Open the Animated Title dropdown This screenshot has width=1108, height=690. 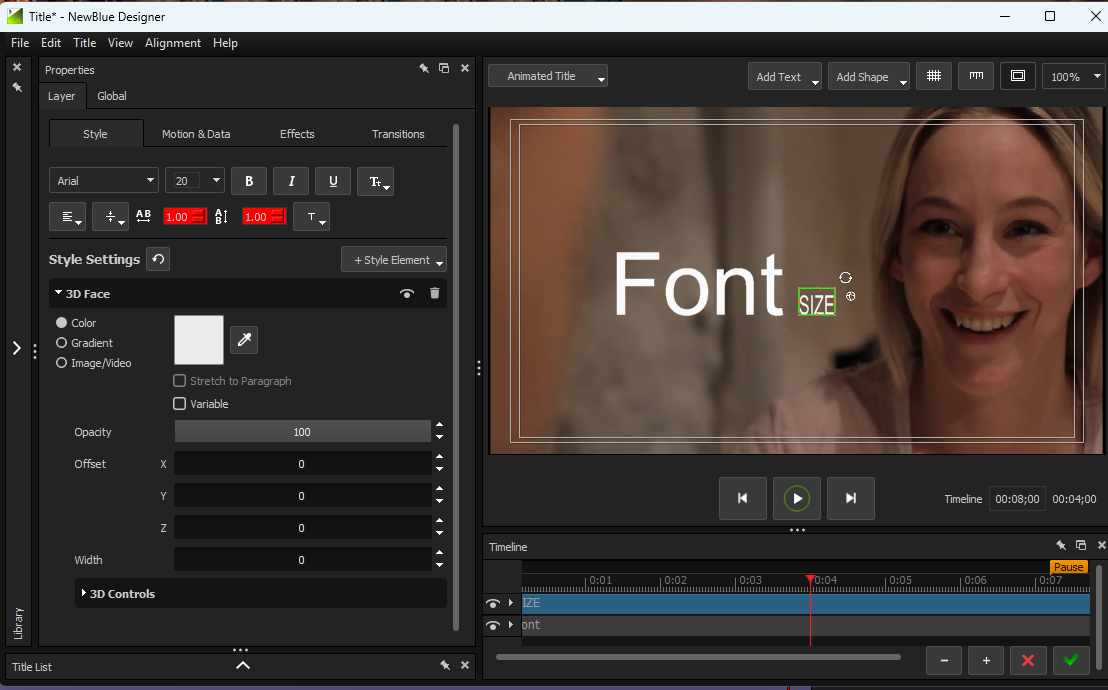[x=548, y=76]
